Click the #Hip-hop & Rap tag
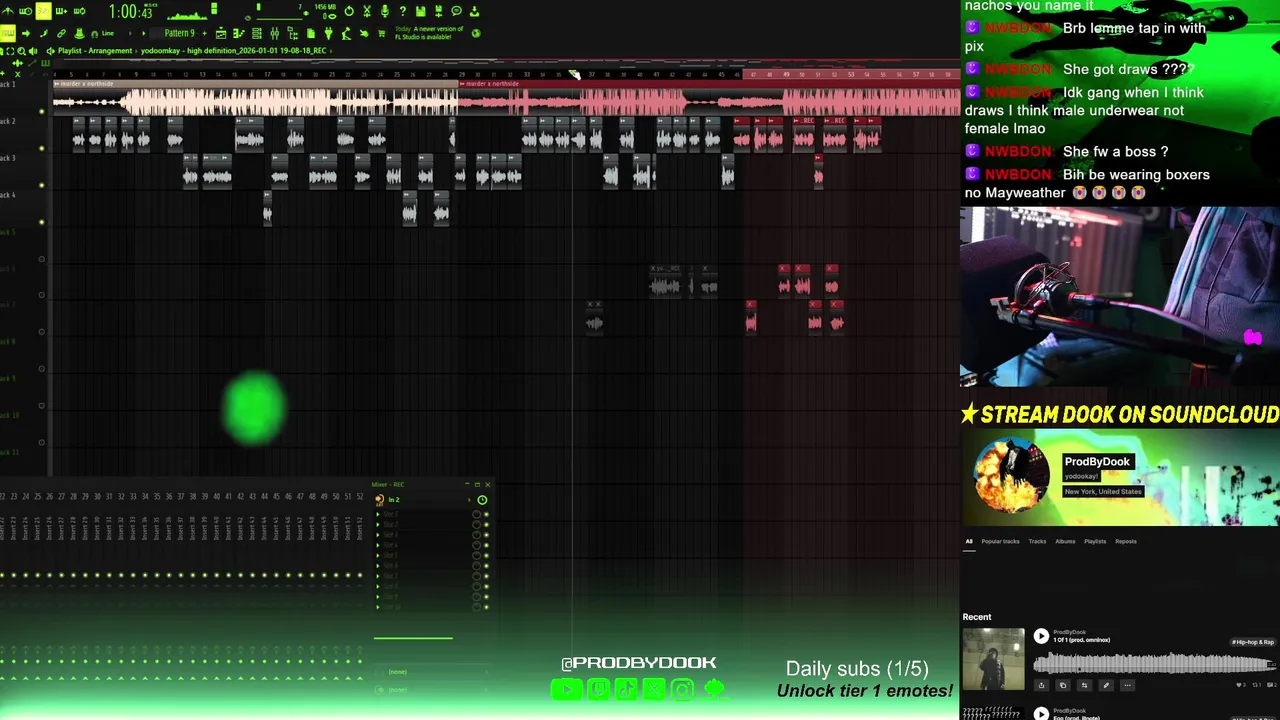The width and height of the screenshot is (1280, 720). (x=1253, y=642)
